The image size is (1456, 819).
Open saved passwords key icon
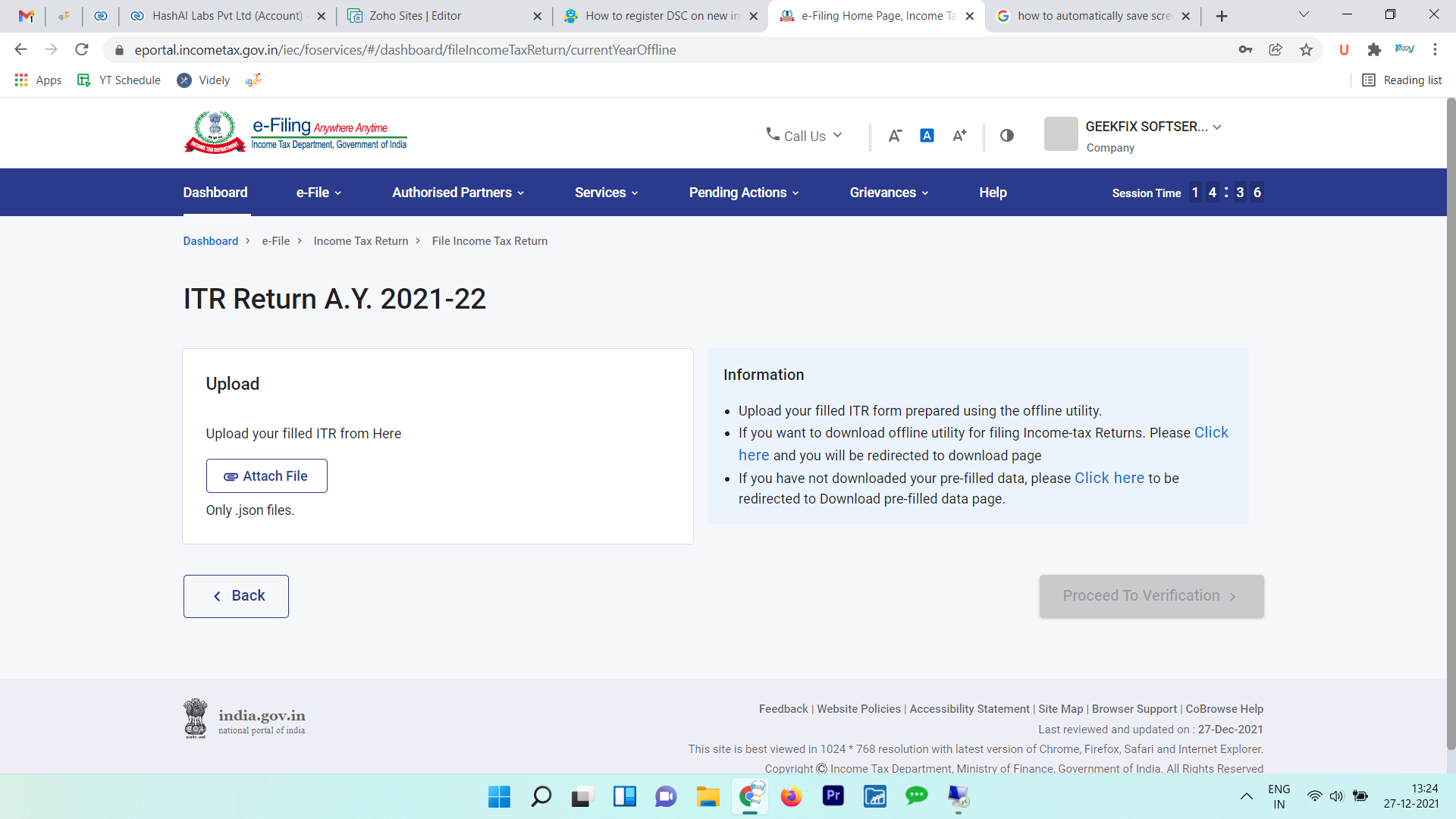(x=1245, y=49)
